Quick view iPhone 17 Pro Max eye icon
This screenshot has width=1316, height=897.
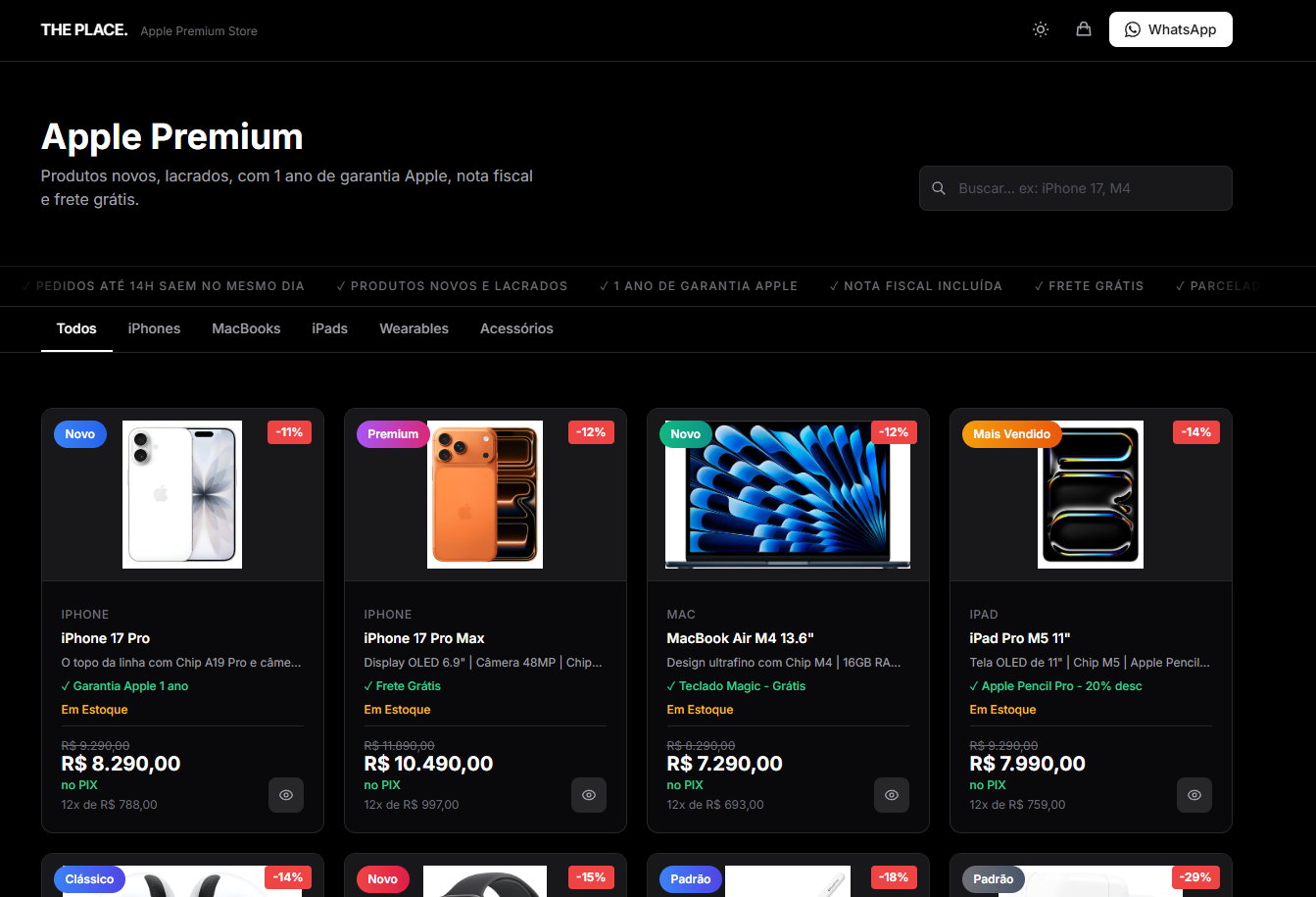pos(589,795)
